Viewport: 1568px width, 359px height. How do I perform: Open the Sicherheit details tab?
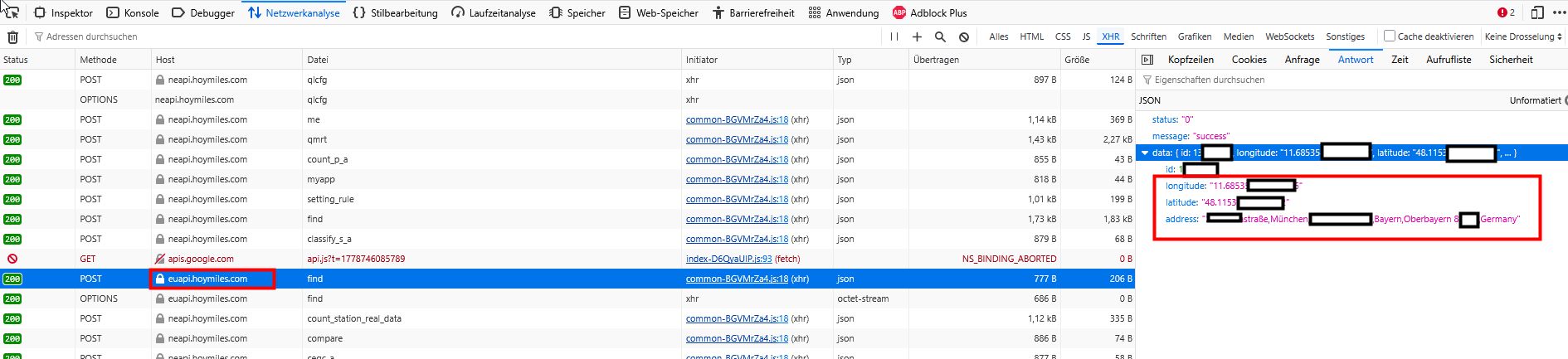click(x=1511, y=60)
